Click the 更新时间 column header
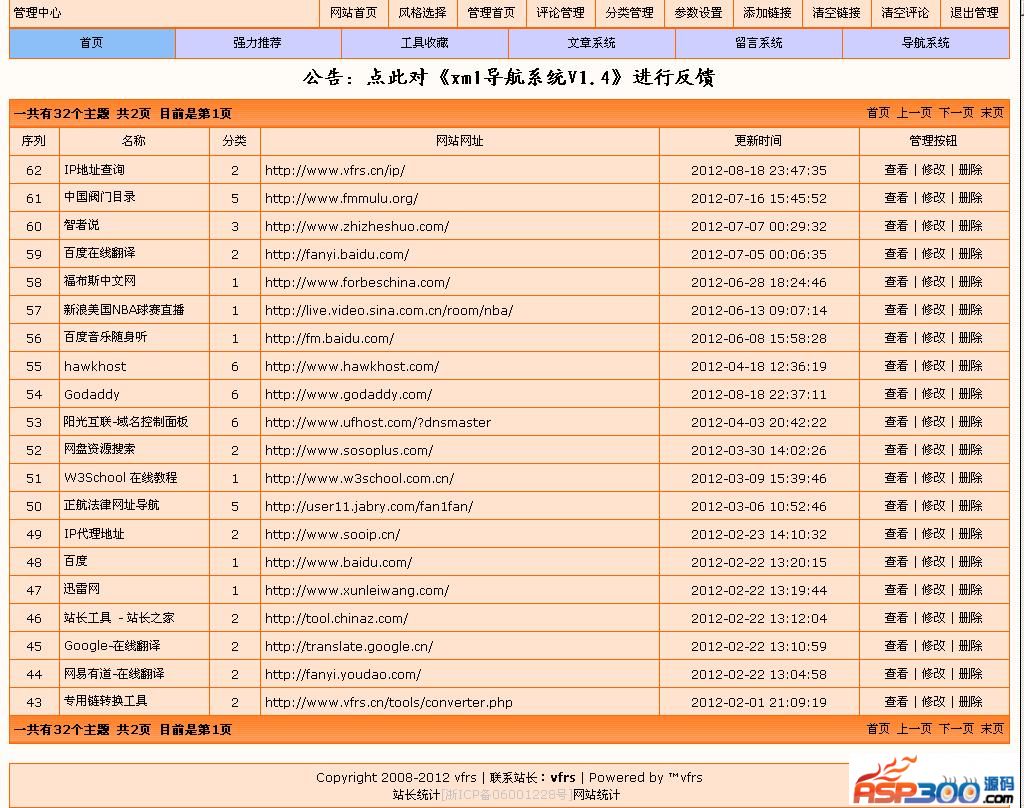The image size is (1024, 808). pos(758,141)
